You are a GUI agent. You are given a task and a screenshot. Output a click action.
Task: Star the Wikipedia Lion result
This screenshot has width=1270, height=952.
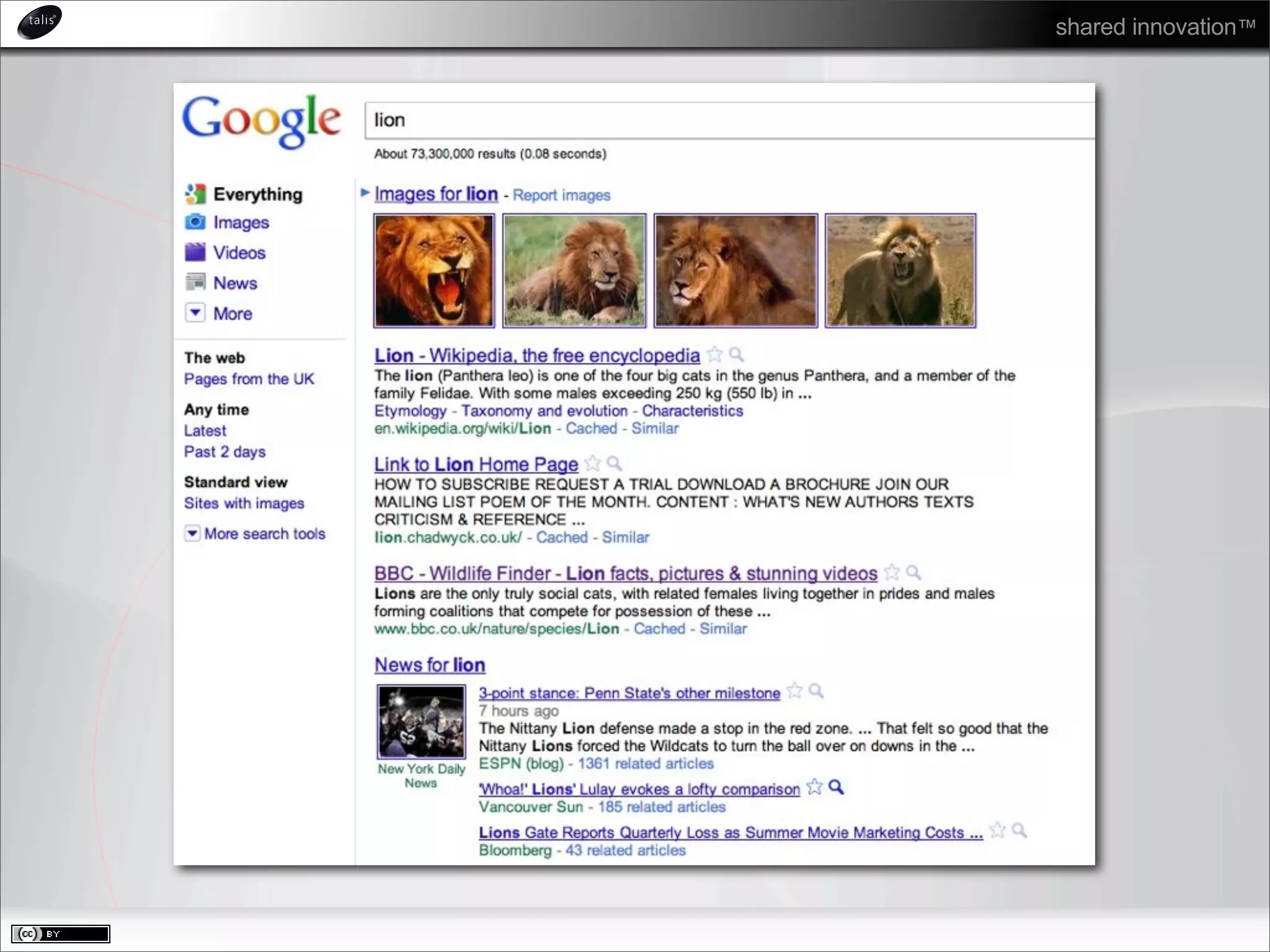(x=714, y=355)
